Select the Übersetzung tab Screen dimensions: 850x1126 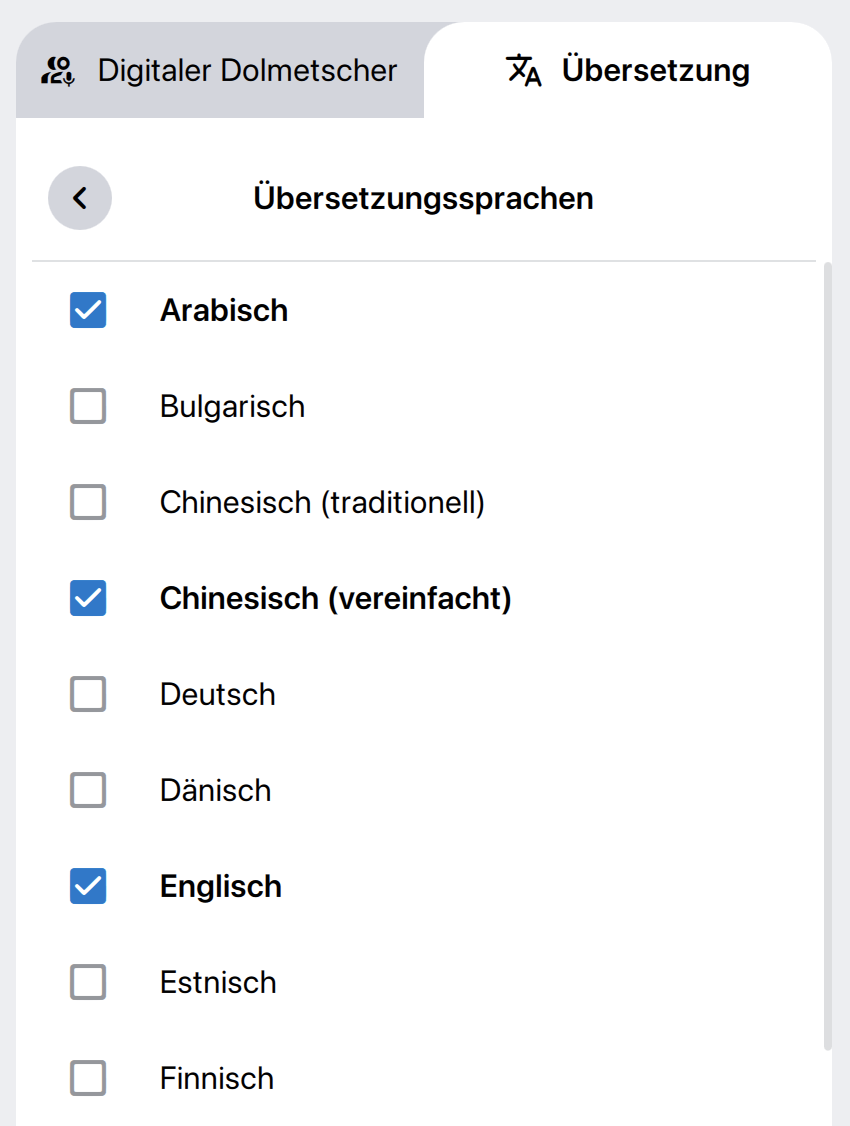click(x=628, y=71)
